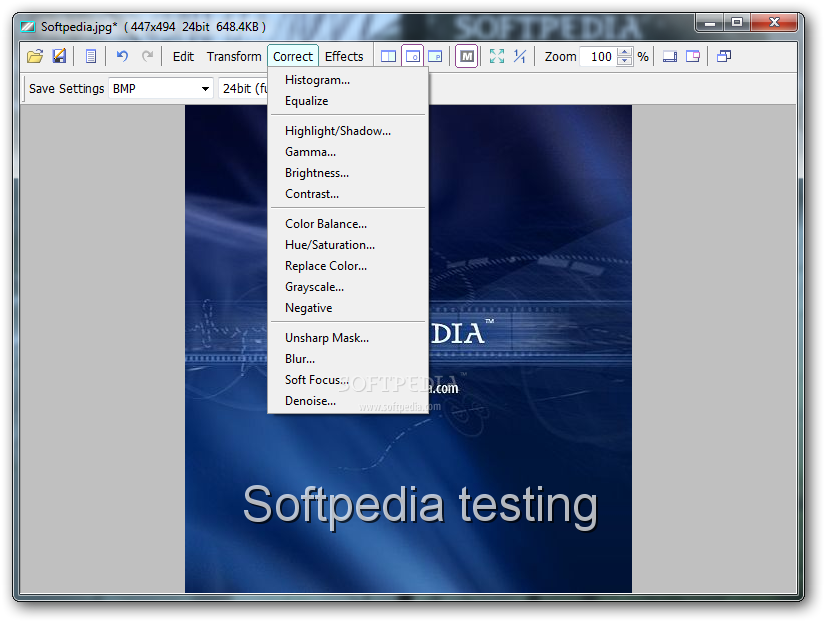
Task: Open the Edit menu
Action: pyautogui.click(x=183, y=56)
